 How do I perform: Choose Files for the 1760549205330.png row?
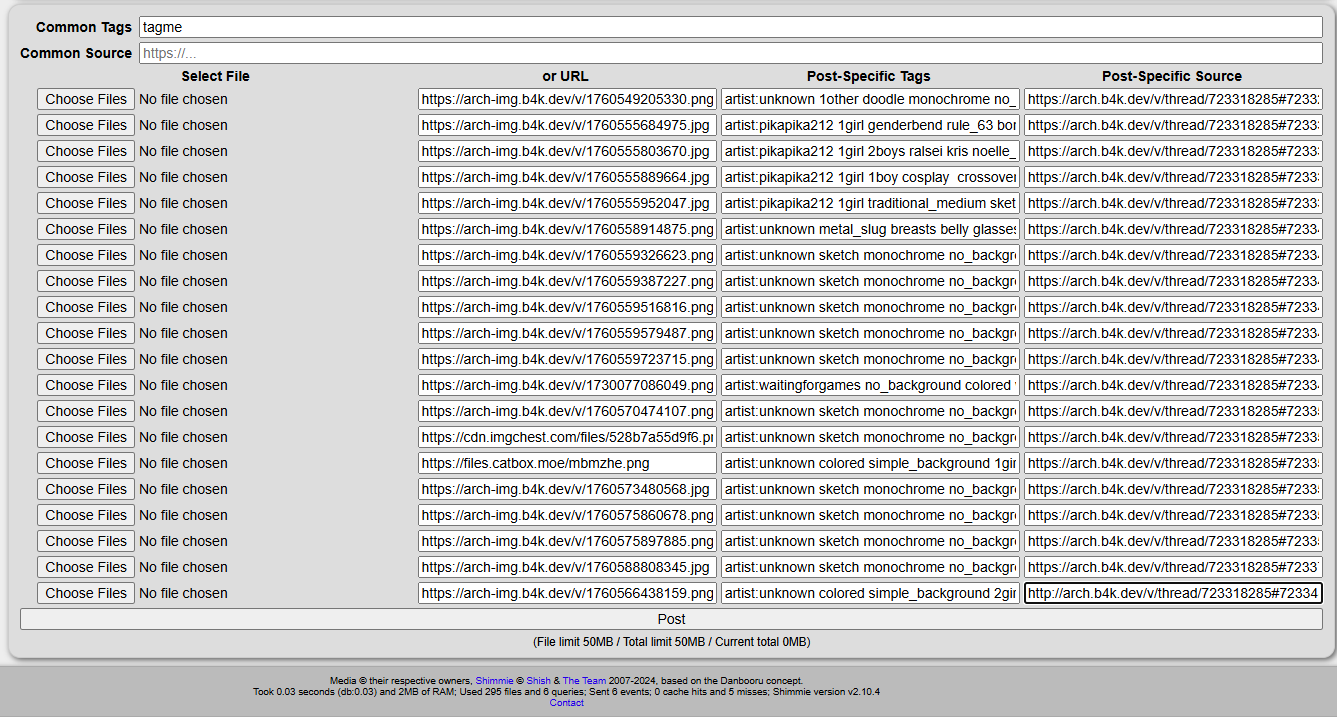[86, 99]
